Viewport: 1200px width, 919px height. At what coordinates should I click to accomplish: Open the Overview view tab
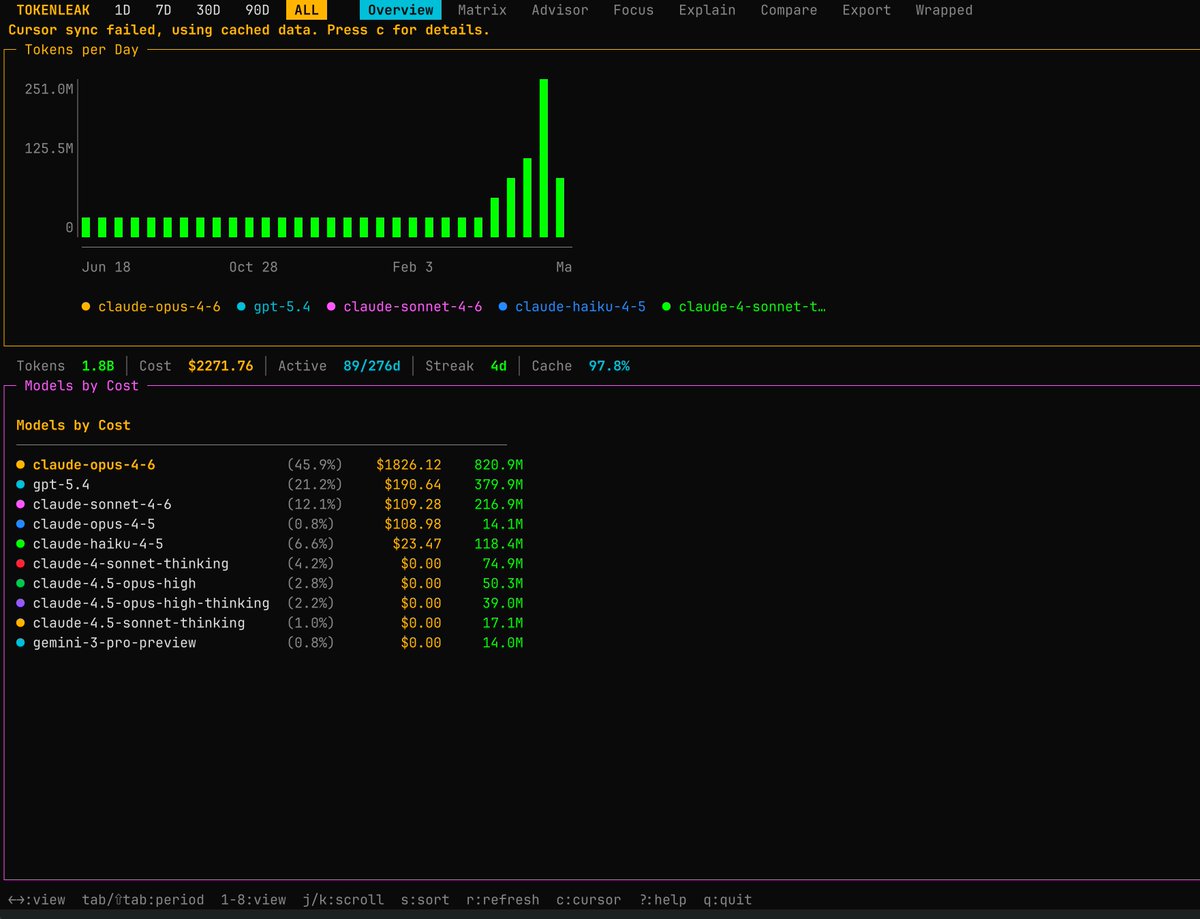click(x=400, y=10)
